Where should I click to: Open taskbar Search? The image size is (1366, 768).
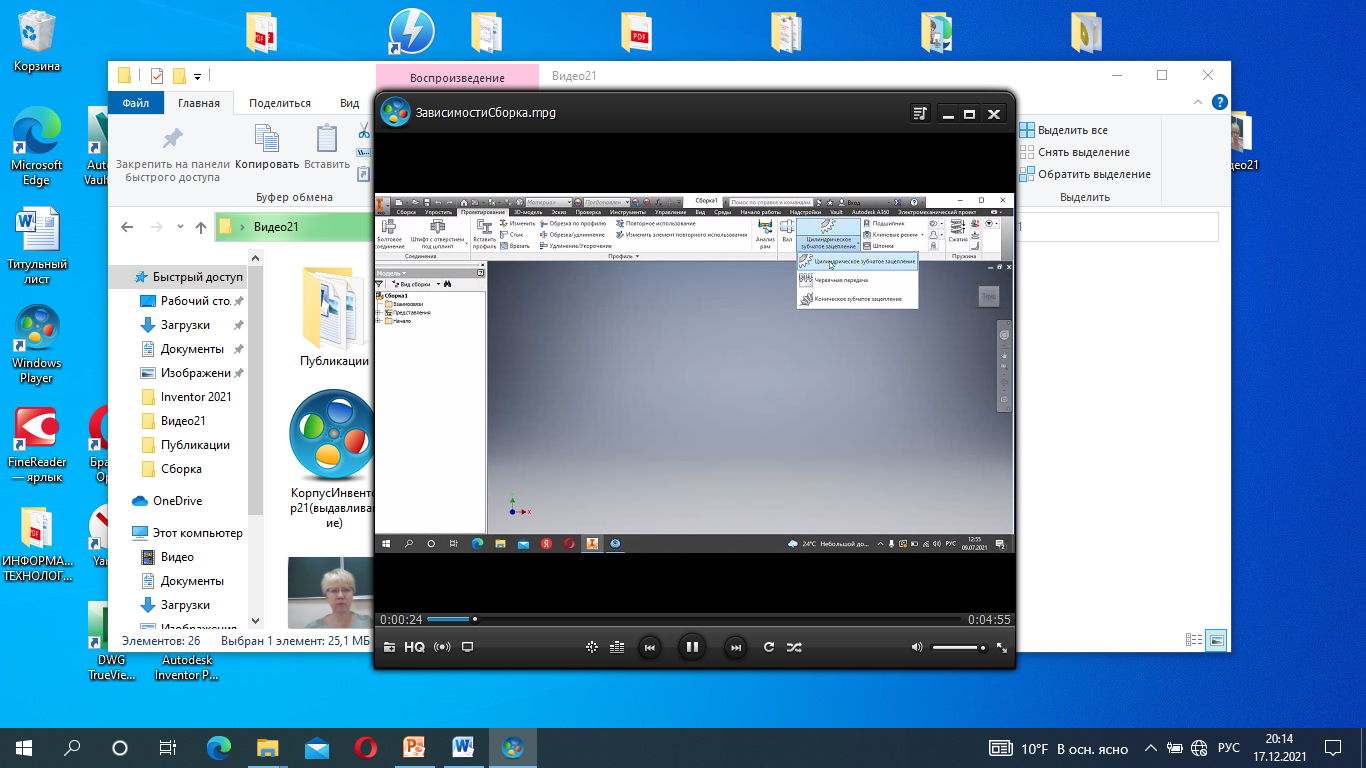72,747
